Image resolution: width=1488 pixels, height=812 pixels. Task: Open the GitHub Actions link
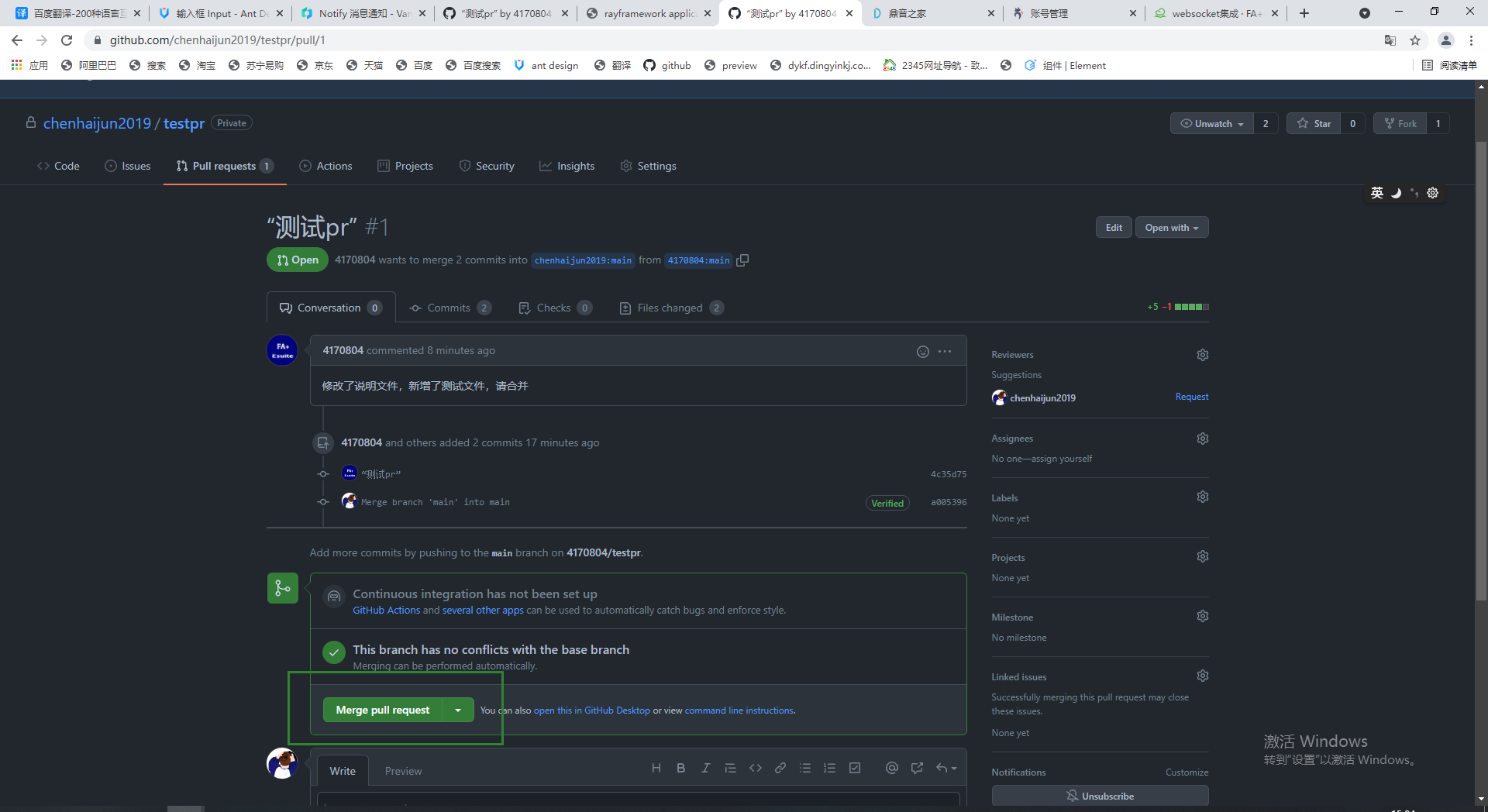(x=386, y=611)
